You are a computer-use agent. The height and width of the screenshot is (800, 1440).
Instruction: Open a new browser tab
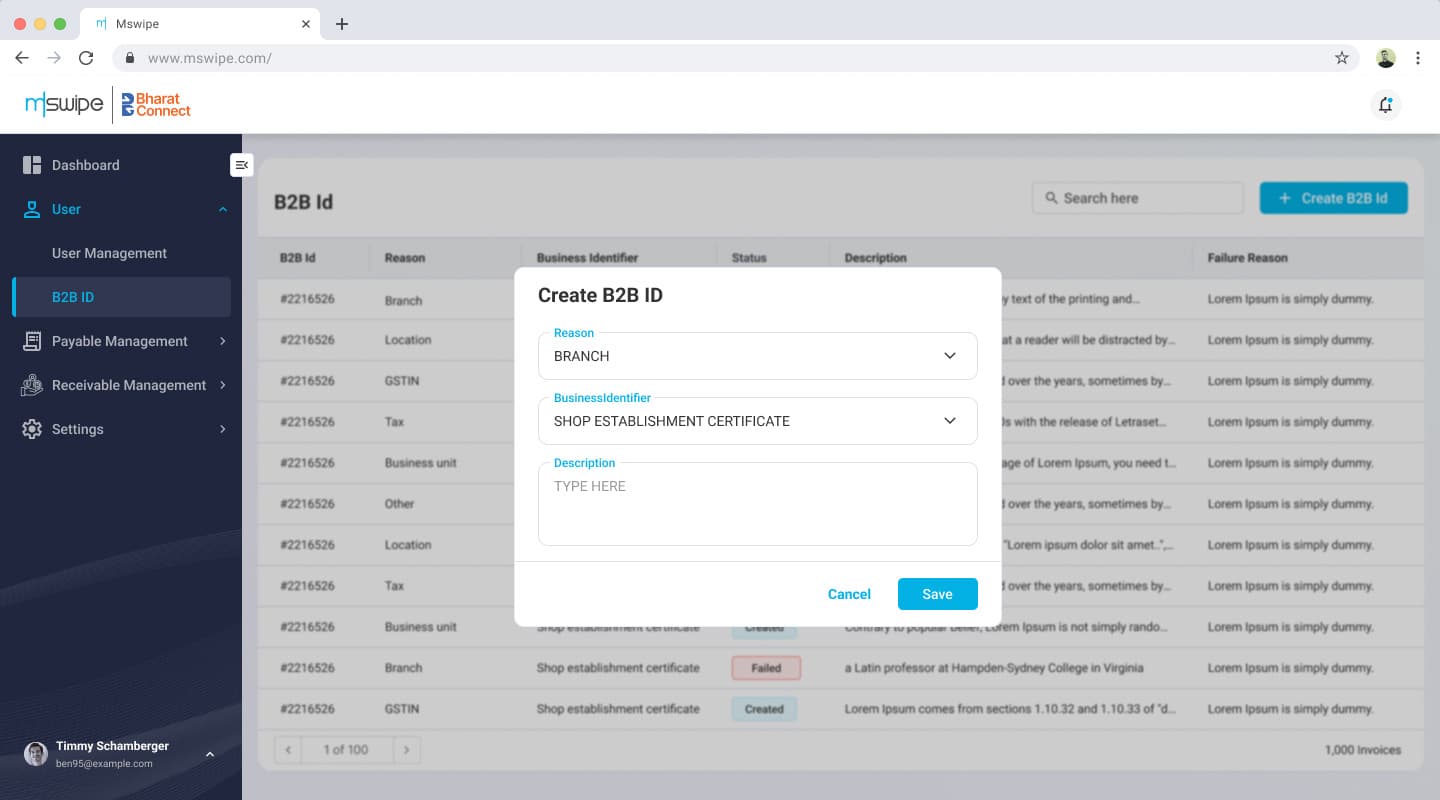(342, 24)
